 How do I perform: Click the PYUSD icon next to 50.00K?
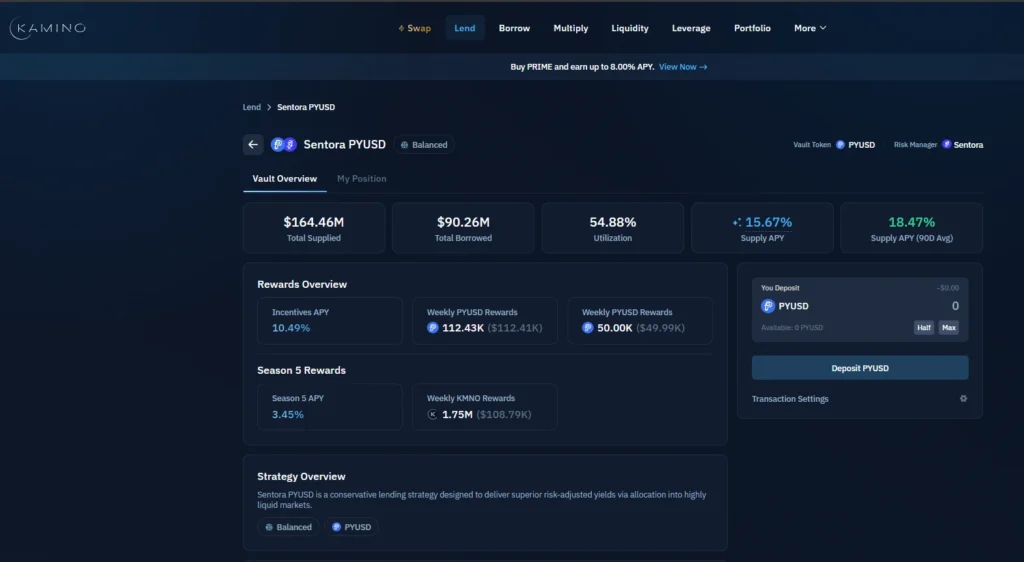pos(588,328)
